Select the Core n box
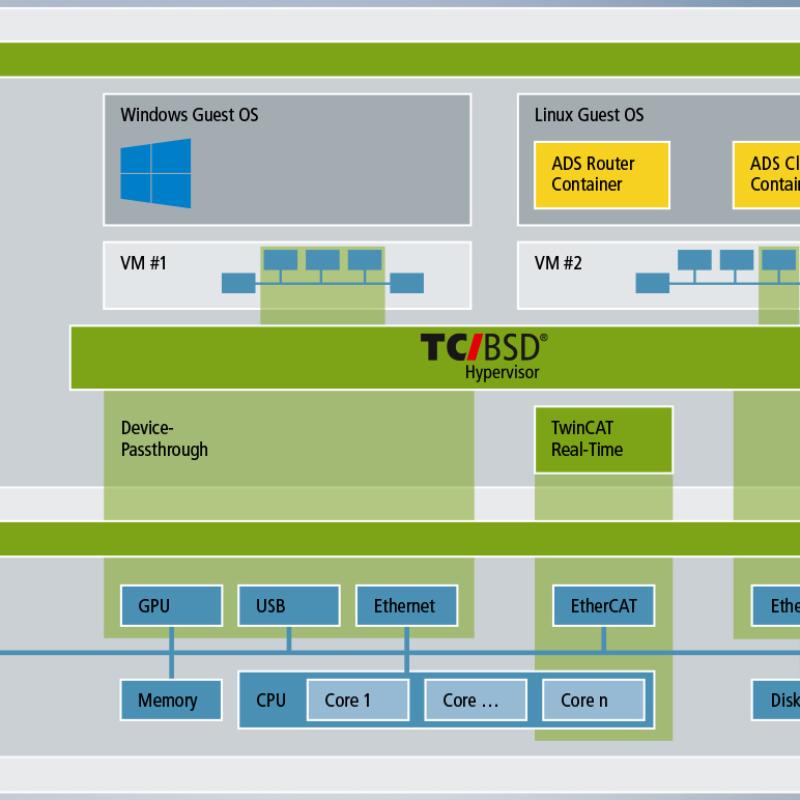Screen dimensions: 800x800 tap(593, 700)
